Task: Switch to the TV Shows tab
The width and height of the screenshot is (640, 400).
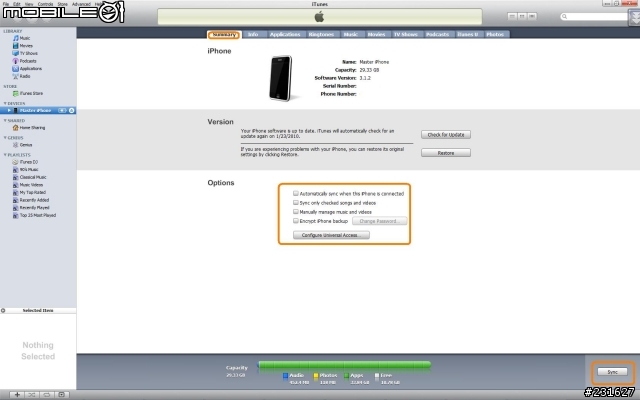Action: click(x=406, y=35)
